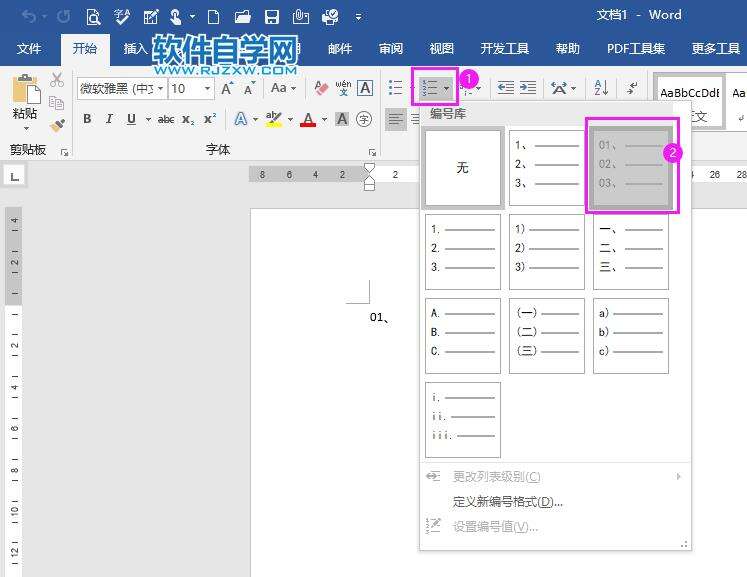
Task: Create a new blank document icon
Action: point(214,17)
